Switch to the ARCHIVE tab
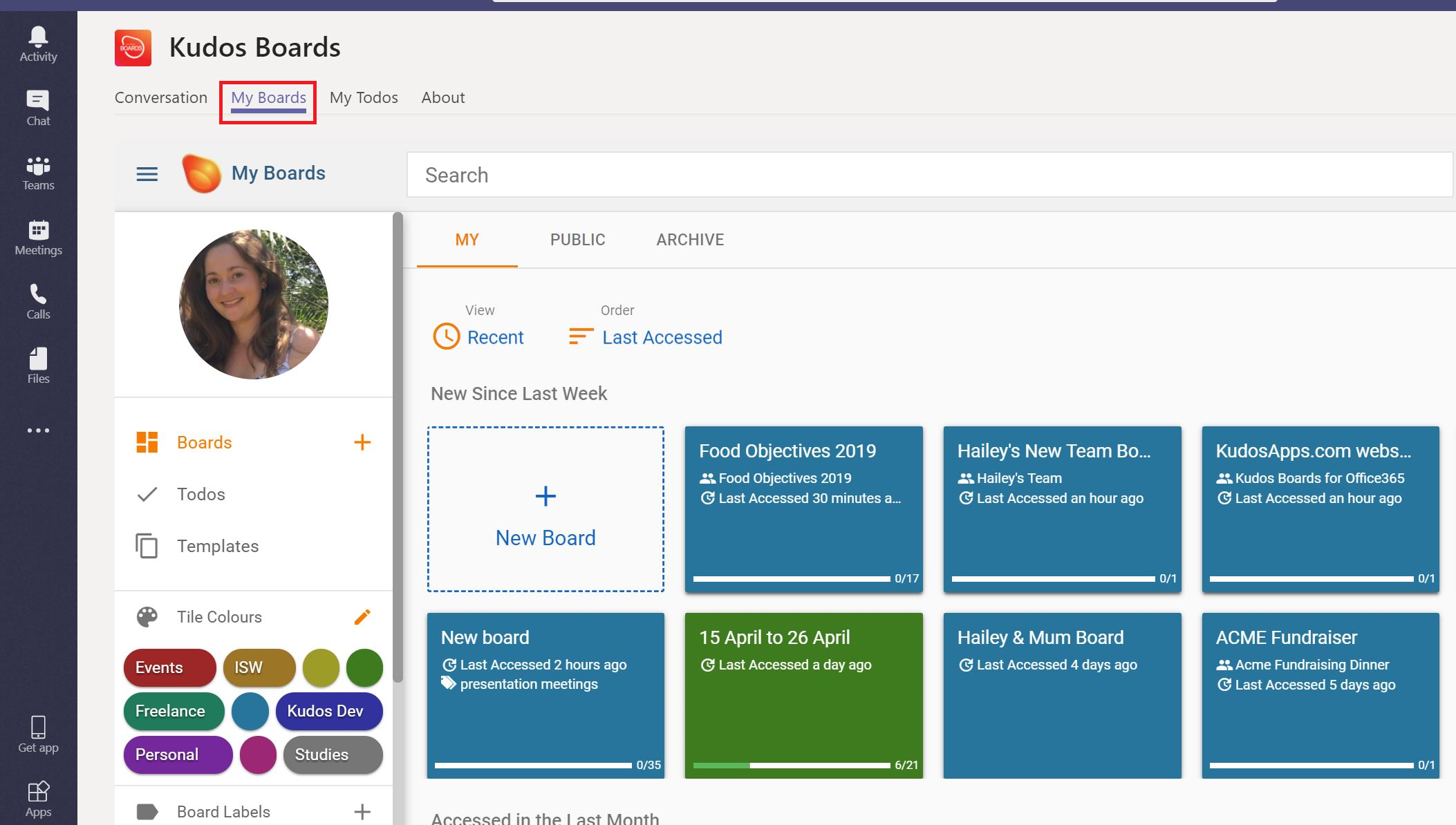The height and width of the screenshot is (825, 1456). point(690,240)
